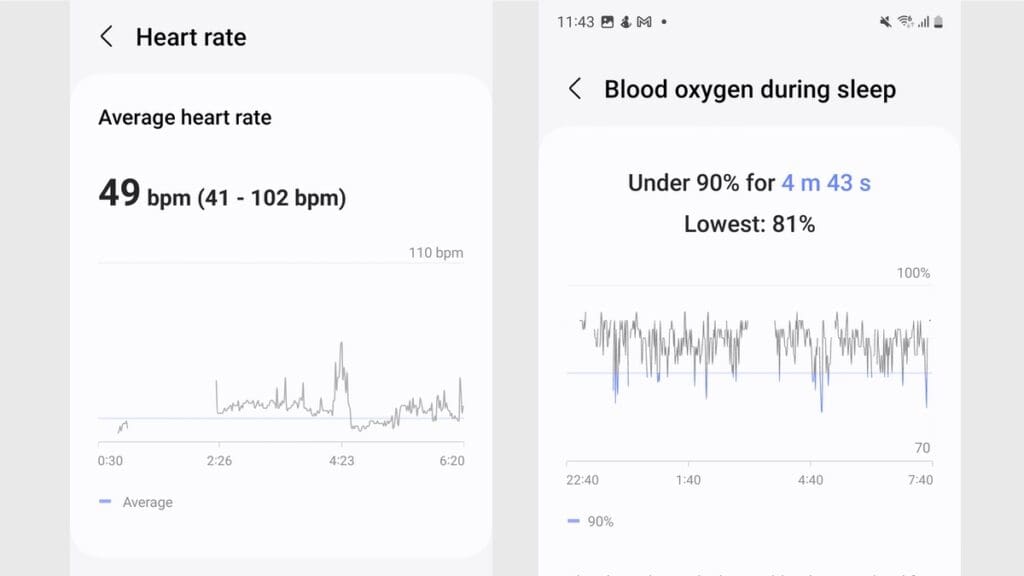Open the Gmail notification icon

[645, 20]
